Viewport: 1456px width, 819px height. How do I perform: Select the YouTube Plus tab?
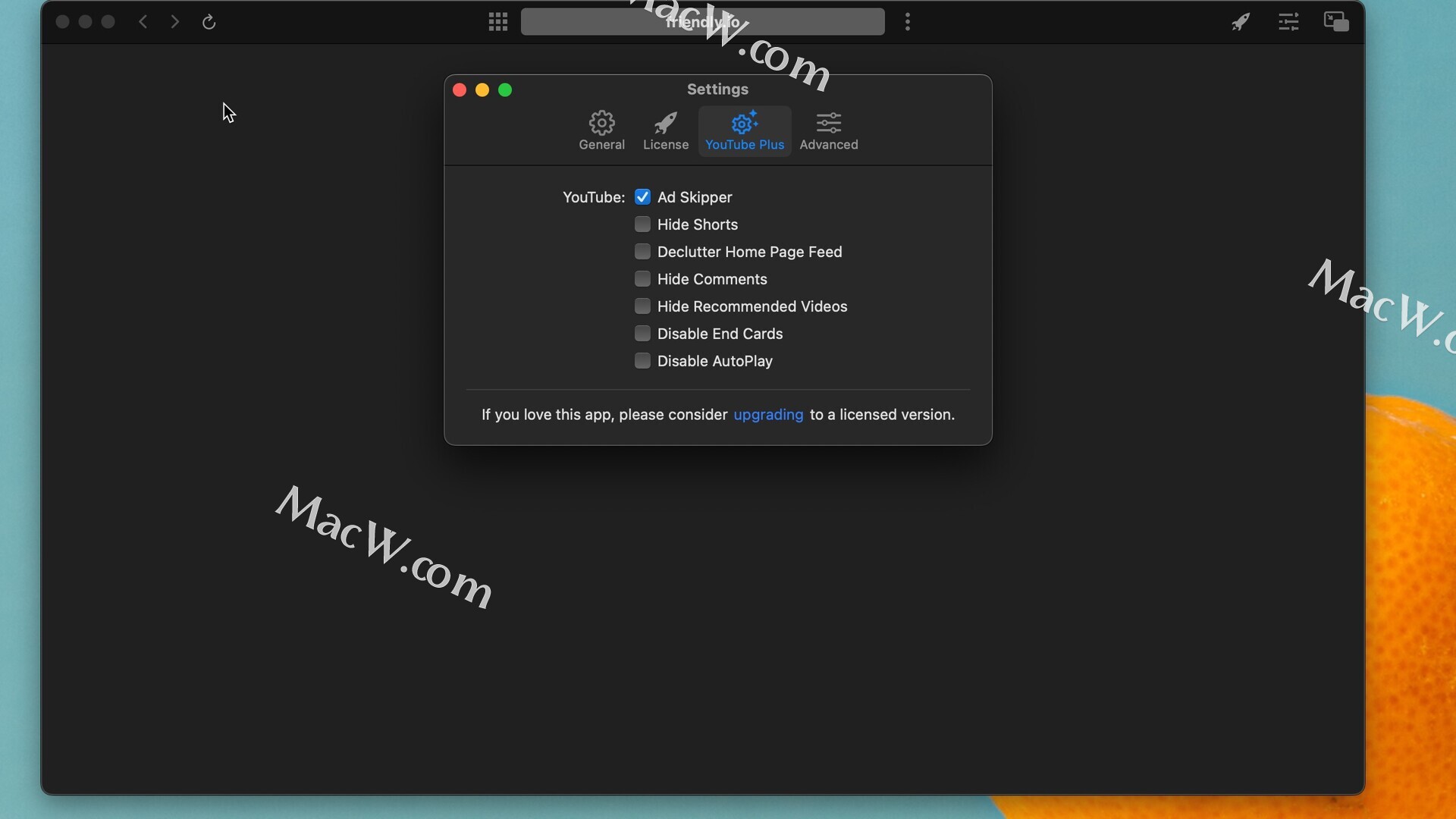745,131
